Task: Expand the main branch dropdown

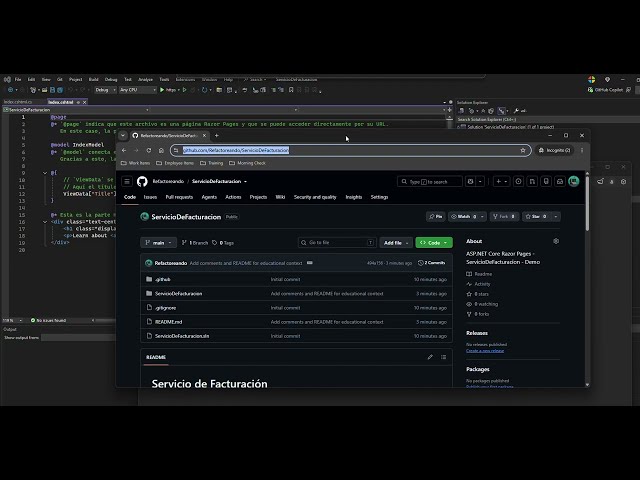Action: pos(158,242)
